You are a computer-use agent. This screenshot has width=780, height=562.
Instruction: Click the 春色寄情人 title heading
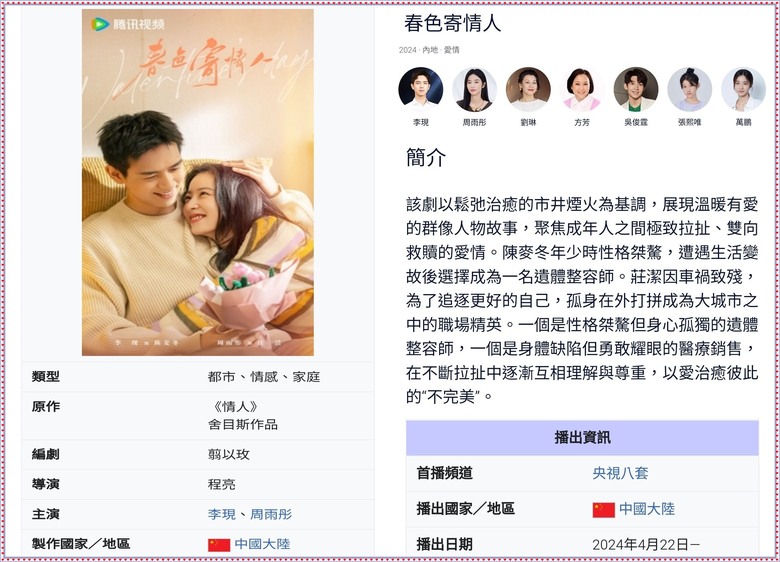coord(452,23)
